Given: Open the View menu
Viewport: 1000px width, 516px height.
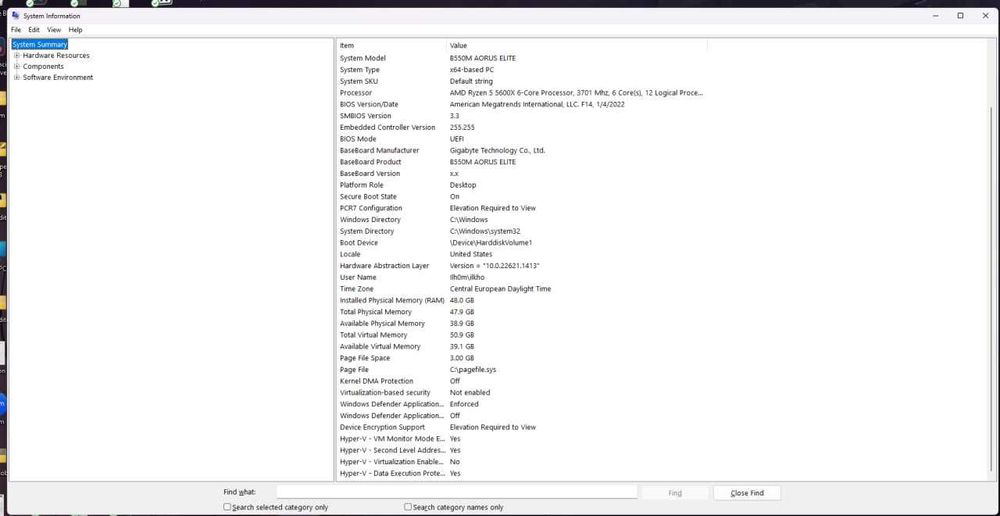Looking at the screenshot, I should tap(54, 30).
